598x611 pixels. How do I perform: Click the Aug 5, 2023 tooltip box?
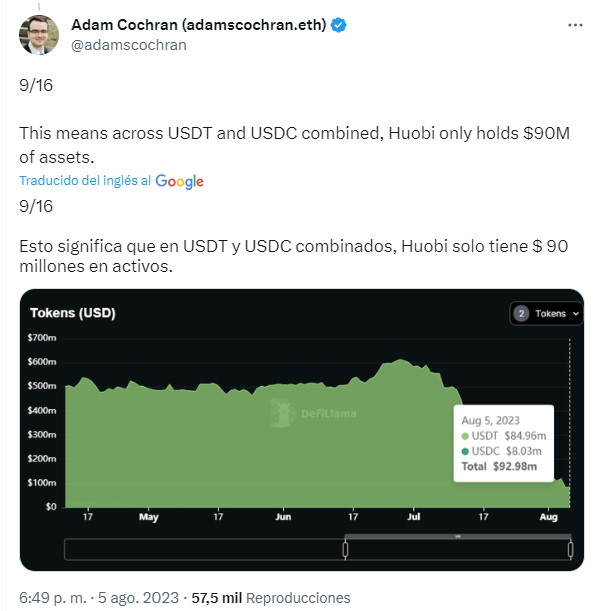click(504, 443)
